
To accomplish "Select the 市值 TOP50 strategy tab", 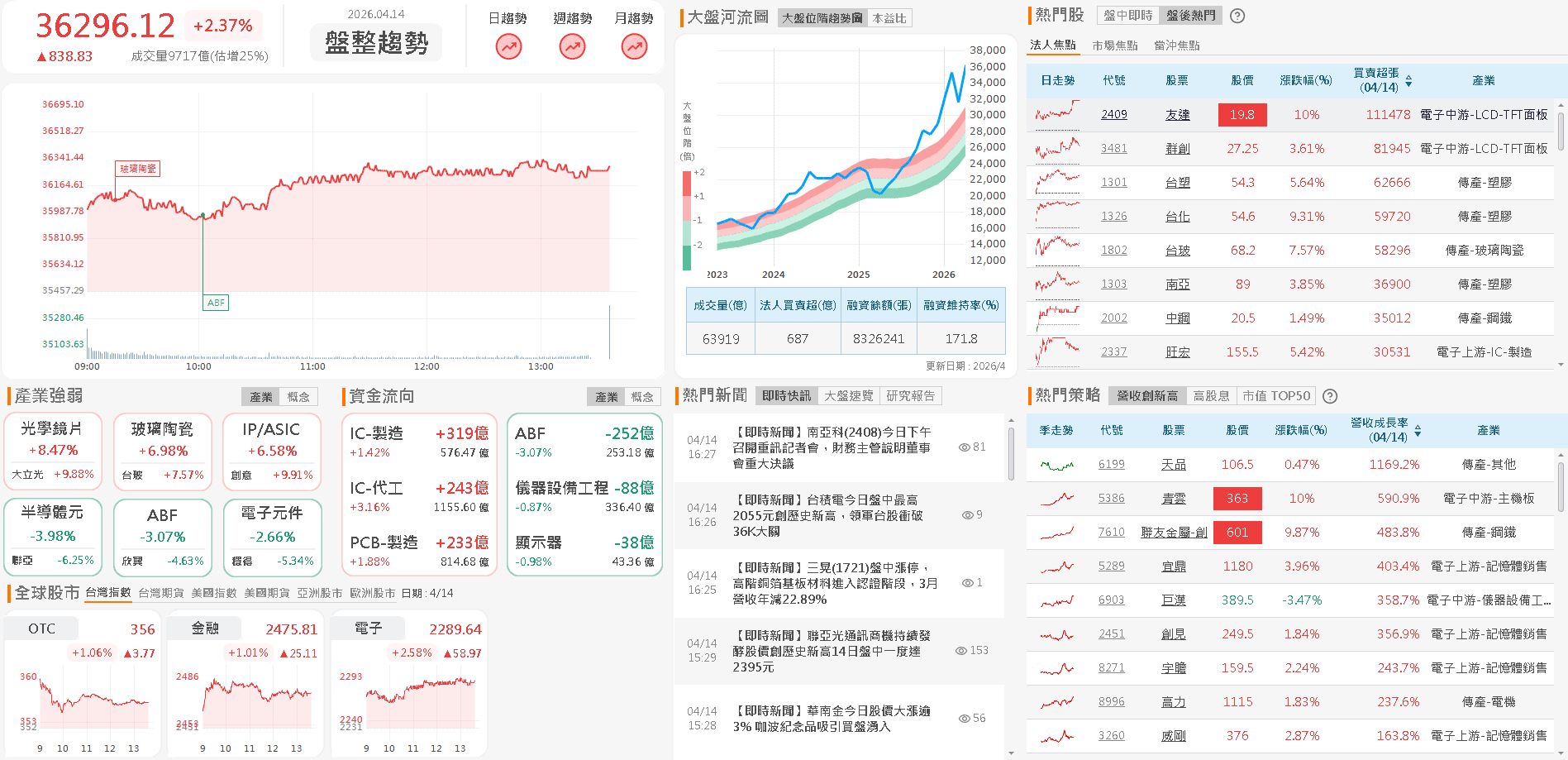I will (x=1276, y=396).
